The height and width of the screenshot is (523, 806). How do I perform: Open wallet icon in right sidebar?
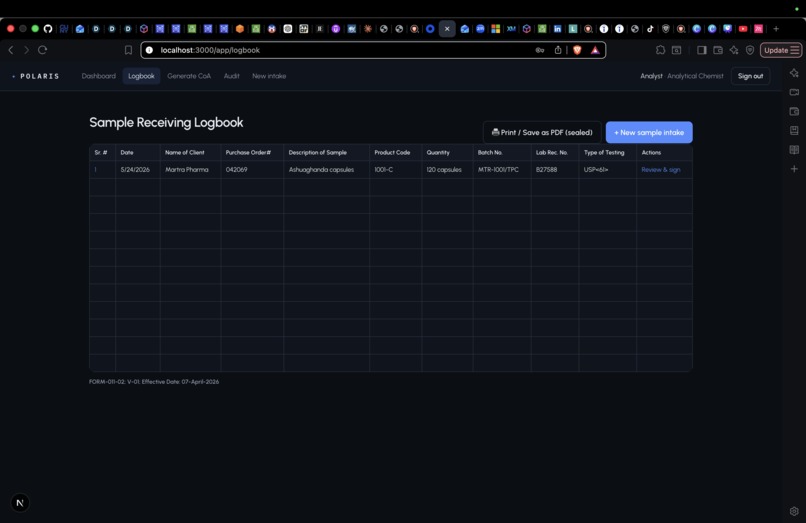[x=794, y=111]
